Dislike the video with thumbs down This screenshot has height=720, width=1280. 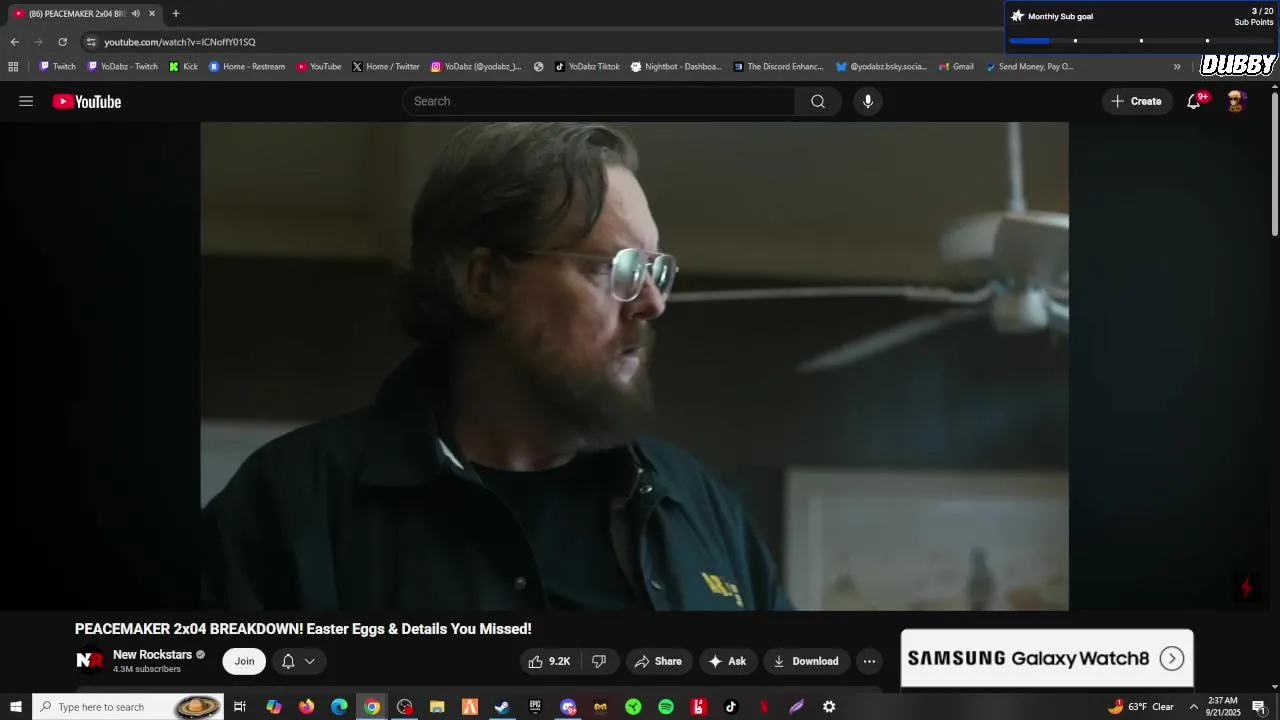click(599, 661)
